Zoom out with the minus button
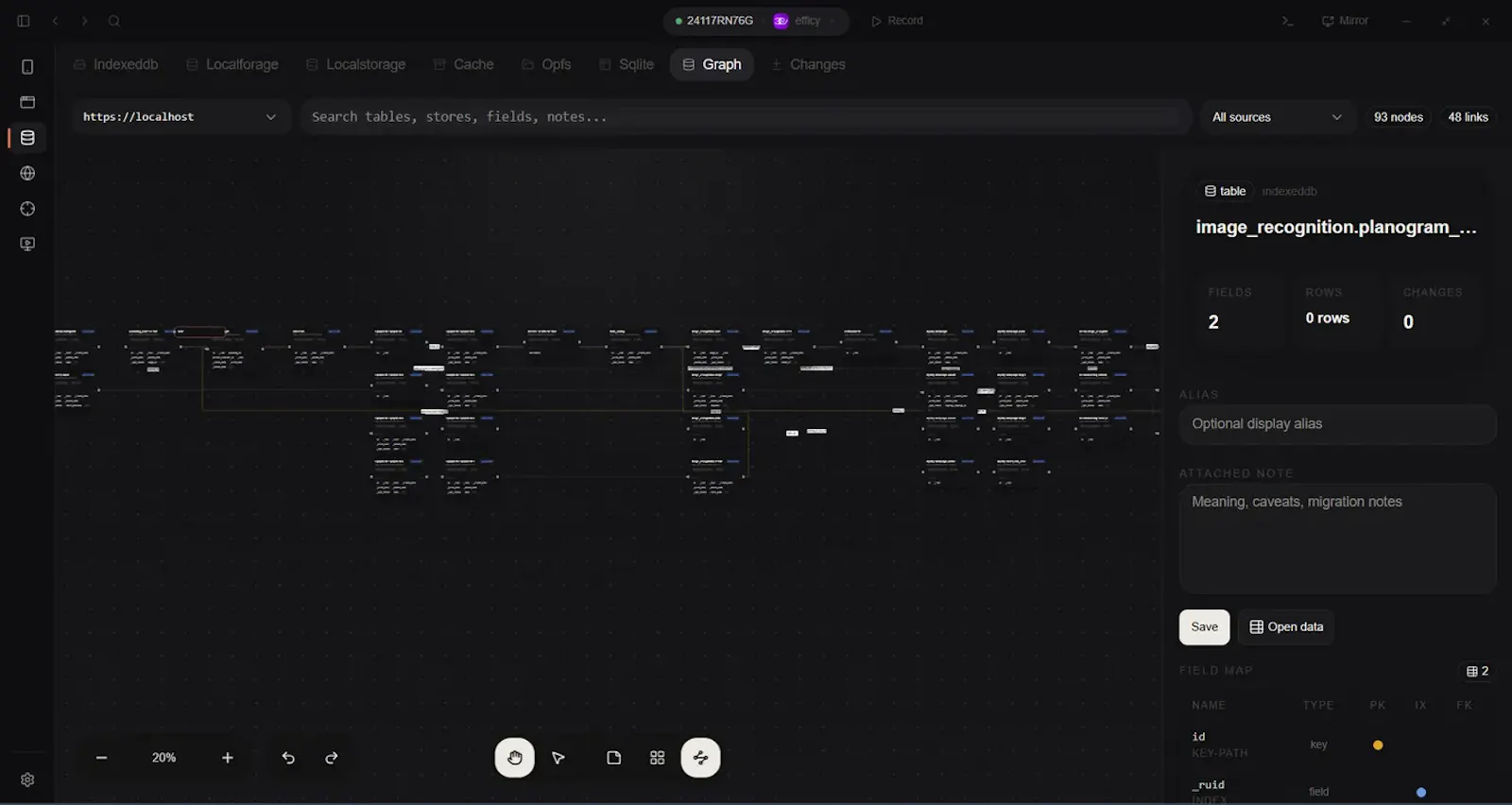Viewport: 1512px width, 805px height. (101, 758)
